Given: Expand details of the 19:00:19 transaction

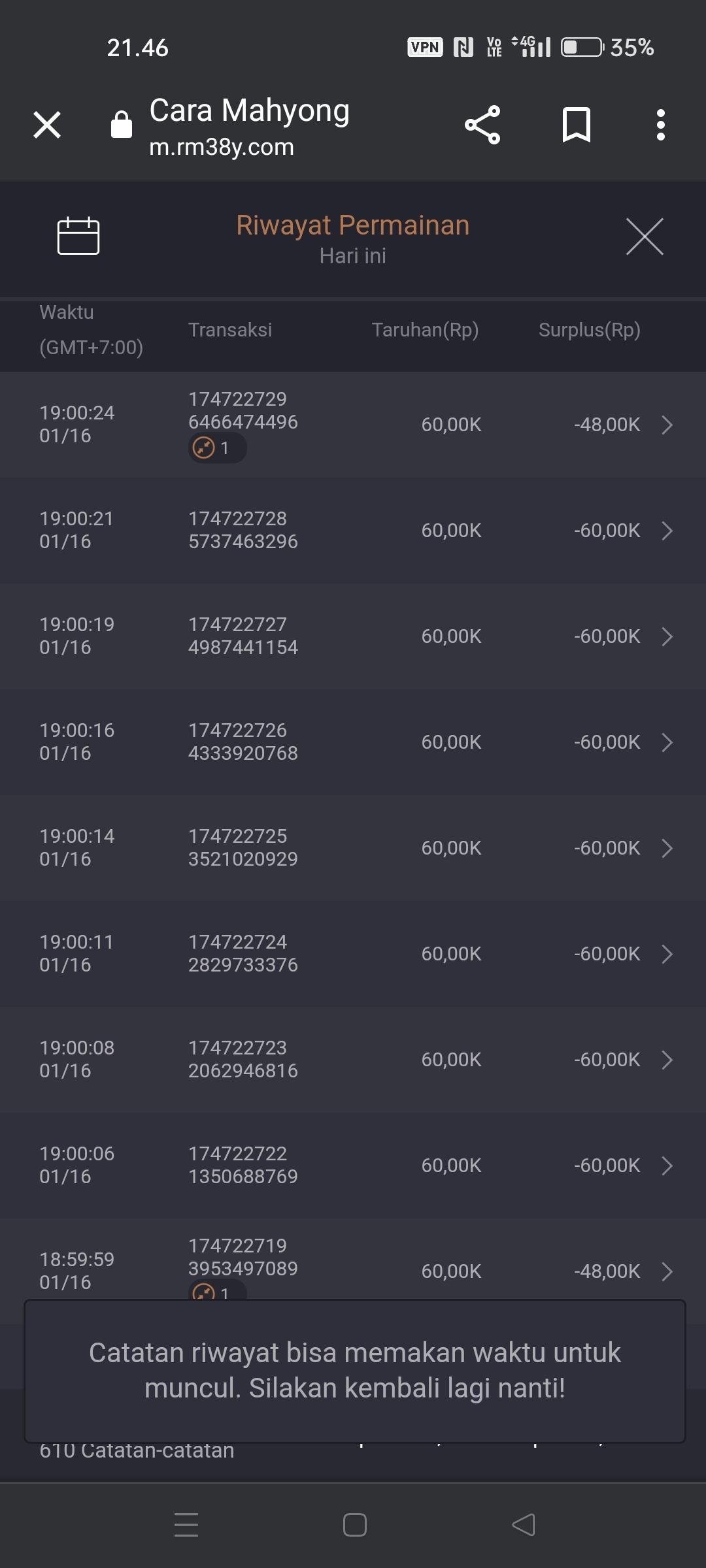Looking at the screenshot, I should (667, 636).
